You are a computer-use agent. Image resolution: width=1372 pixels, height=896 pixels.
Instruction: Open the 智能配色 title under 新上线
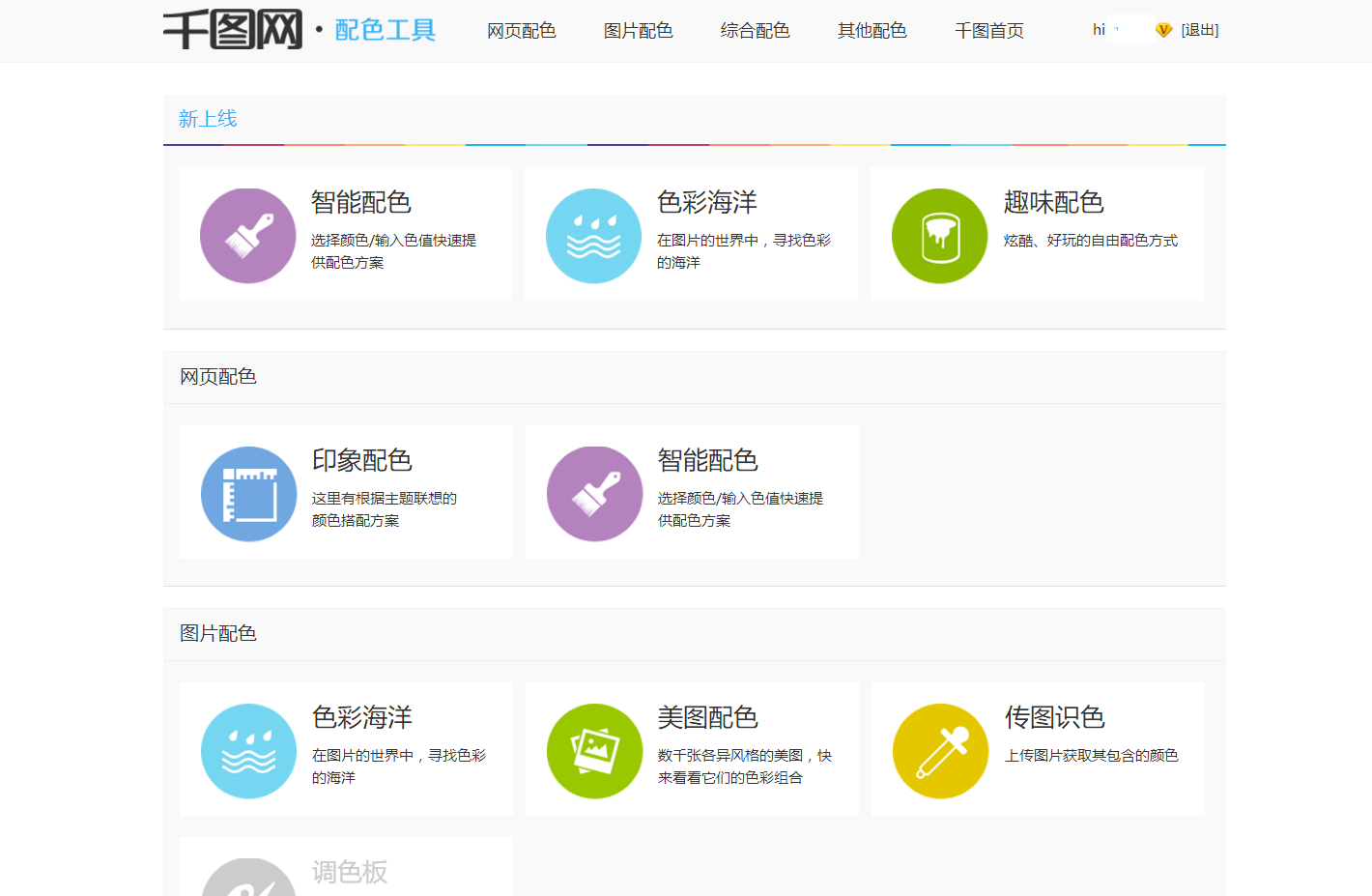click(361, 202)
